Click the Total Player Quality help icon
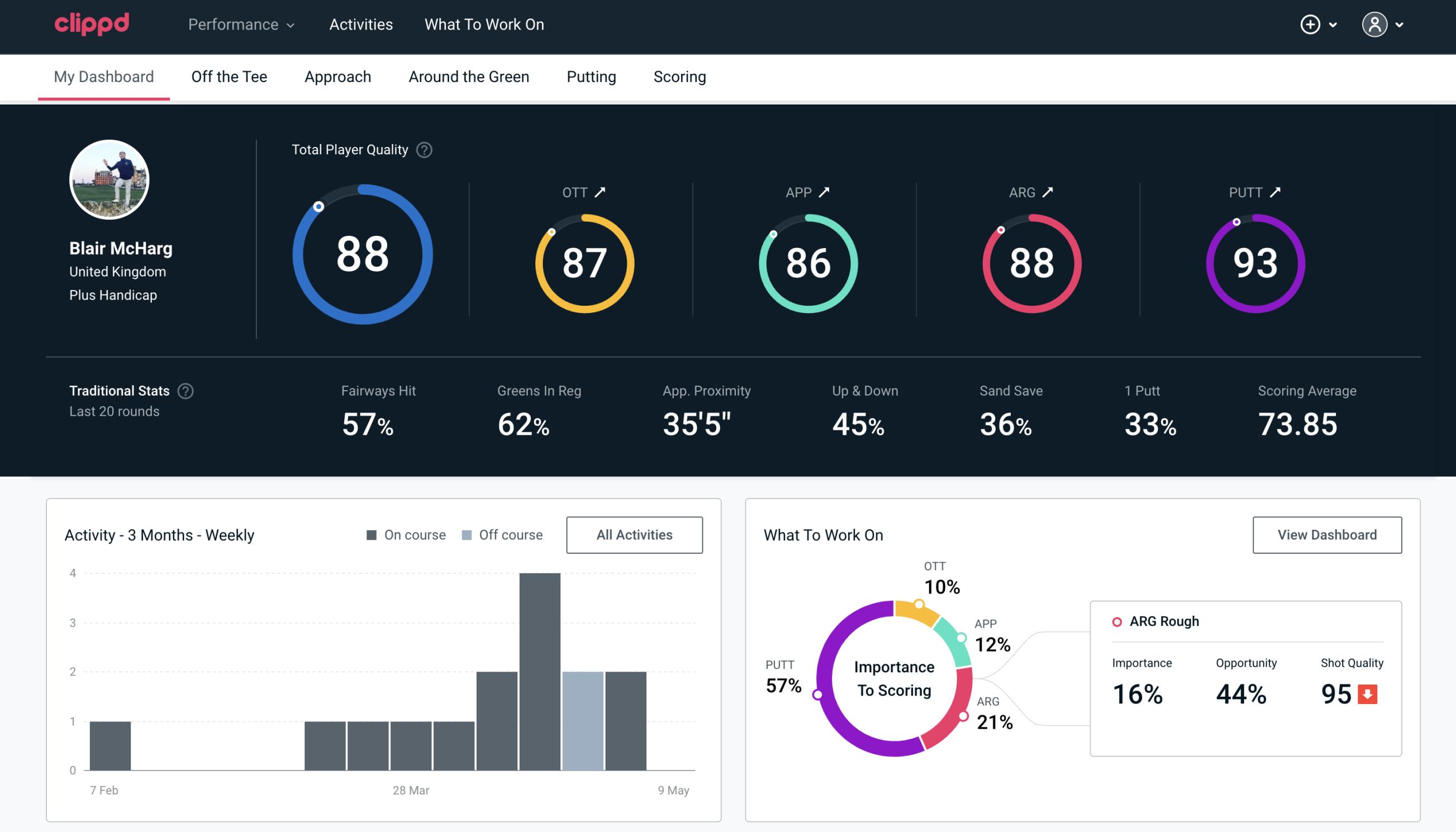 point(423,150)
